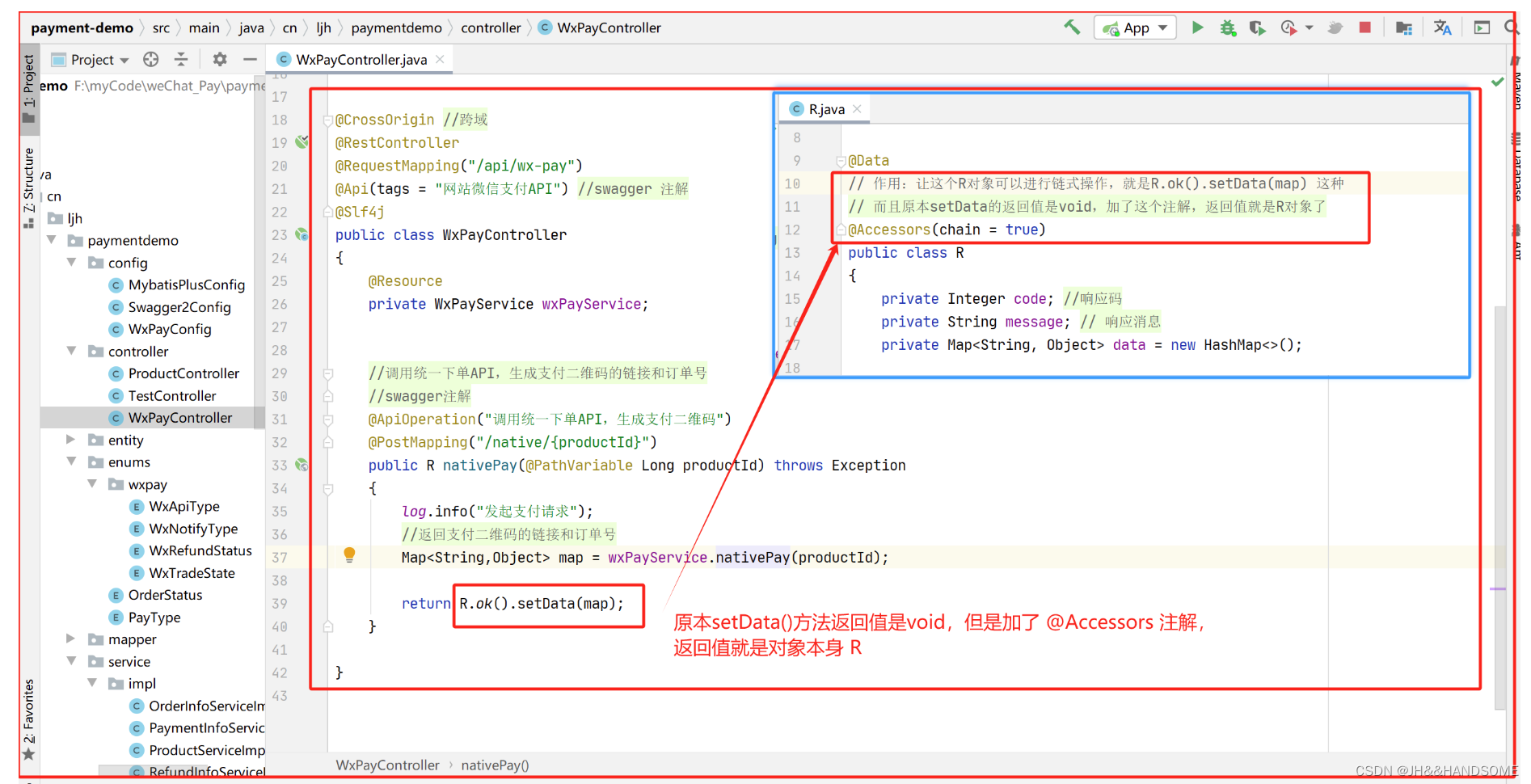This screenshot has height=784, width=1531.
Task: Open the Project view dropdown
Action: point(90,59)
